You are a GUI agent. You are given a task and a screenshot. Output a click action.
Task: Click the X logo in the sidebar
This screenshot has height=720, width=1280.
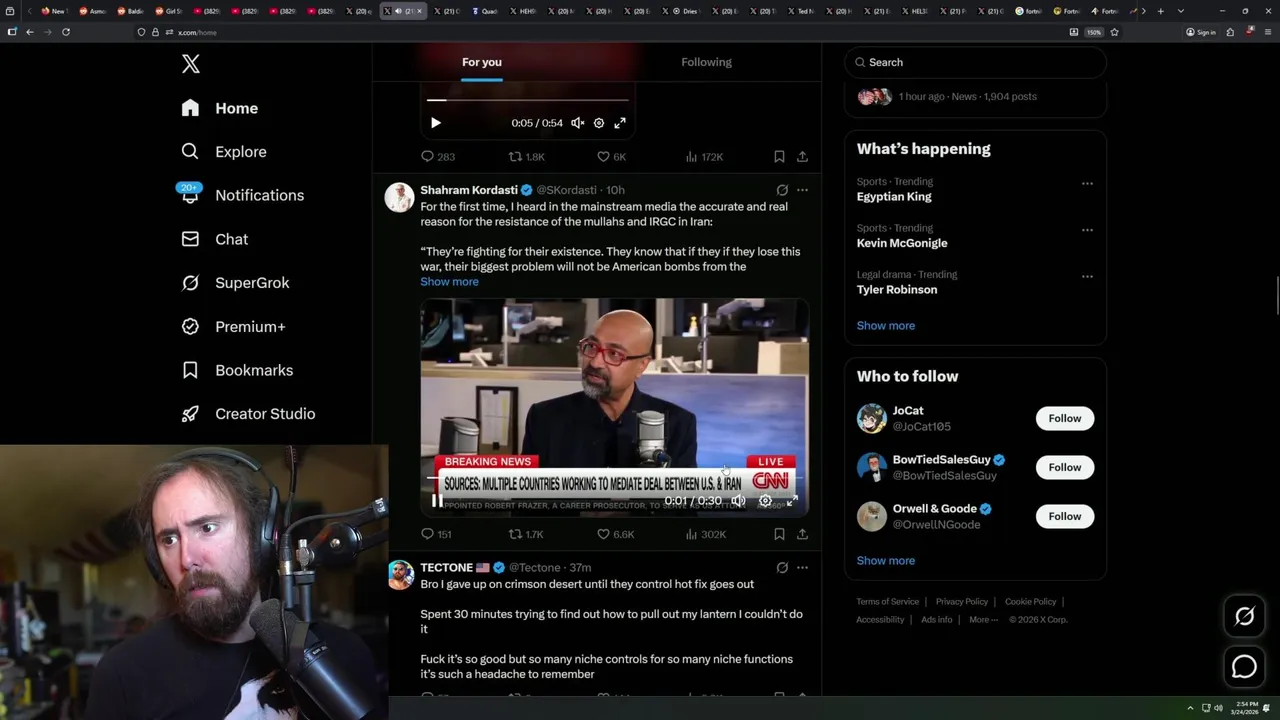coord(191,64)
